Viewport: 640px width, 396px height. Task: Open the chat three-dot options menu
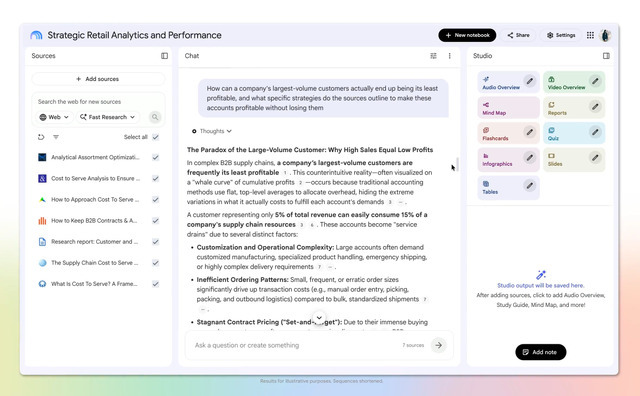coord(449,56)
